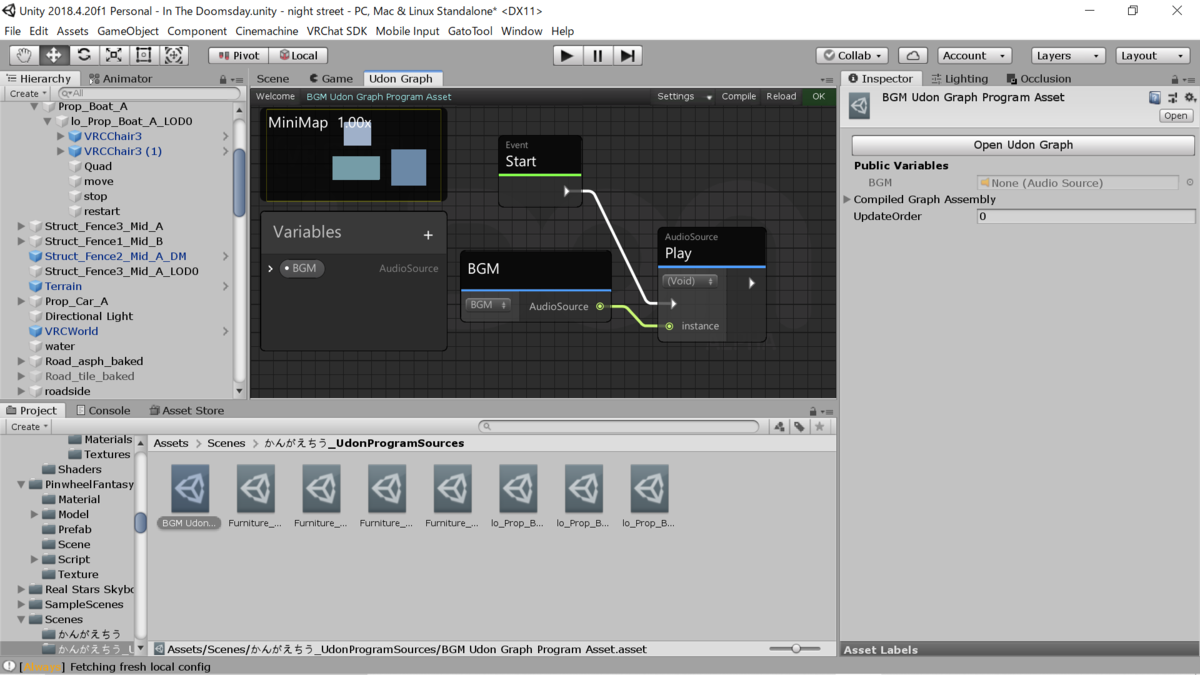Image resolution: width=1200 pixels, height=675 pixels.
Task: Open the Udon Graph Settings dropdown
Action: (684, 97)
